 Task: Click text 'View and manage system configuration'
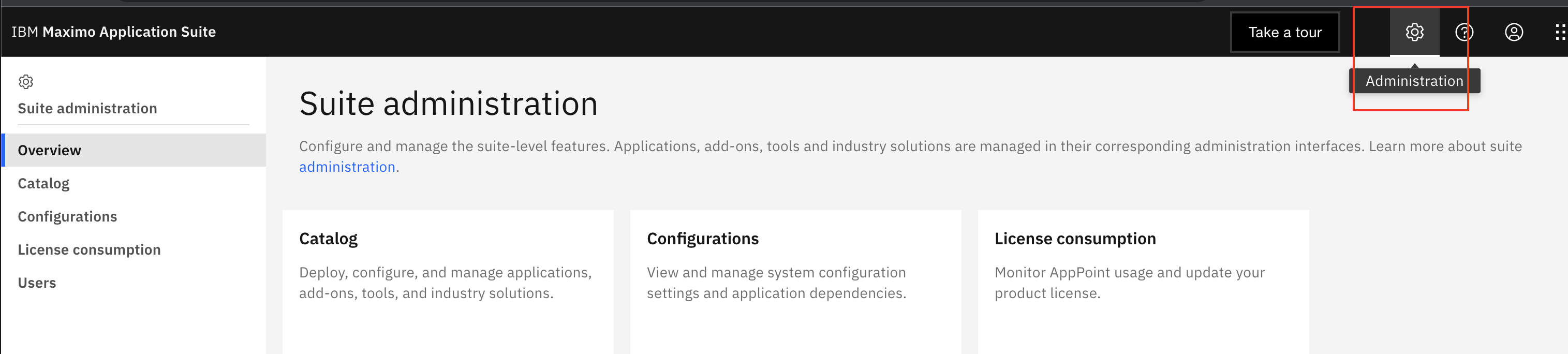(776, 273)
